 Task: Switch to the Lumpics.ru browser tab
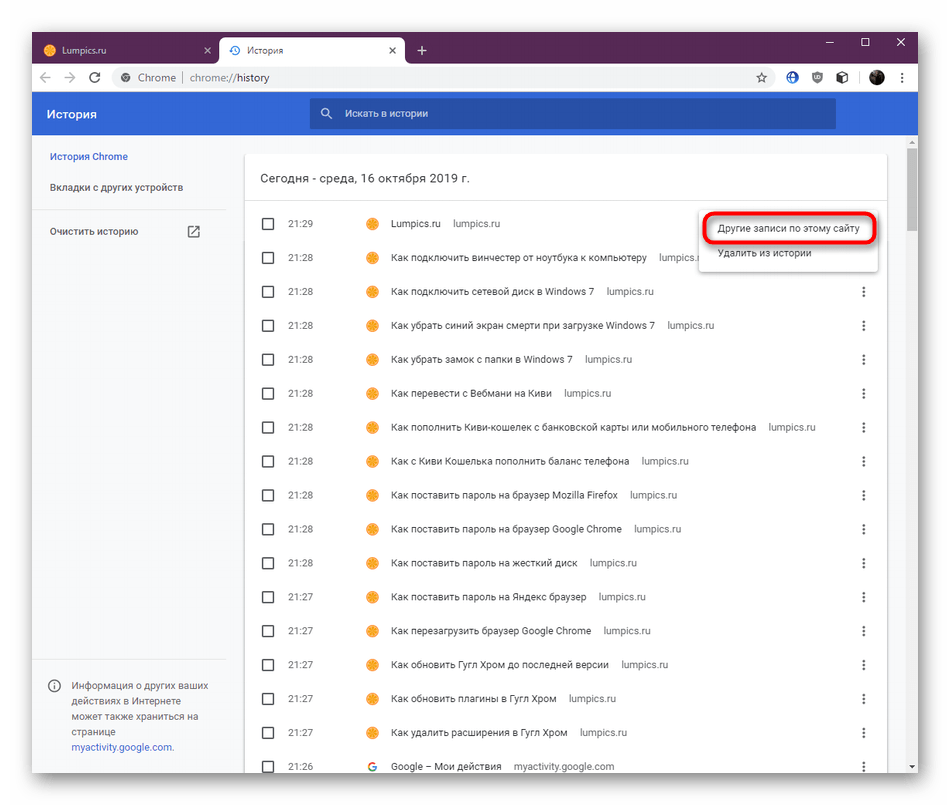[x=127, y=50]
